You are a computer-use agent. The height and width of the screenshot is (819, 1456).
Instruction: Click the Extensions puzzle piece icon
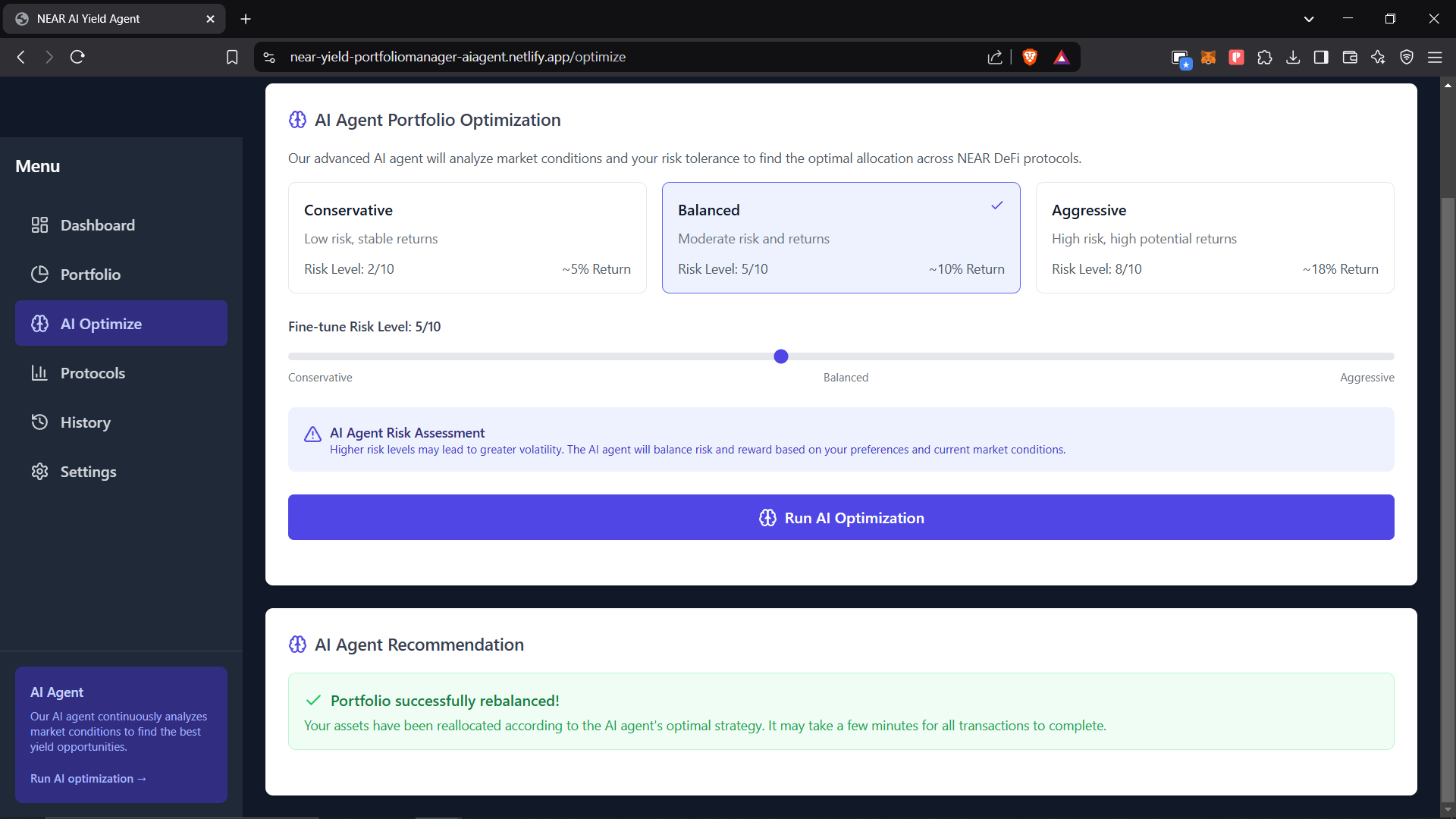pyautogui.click(x=1264, y=57)
